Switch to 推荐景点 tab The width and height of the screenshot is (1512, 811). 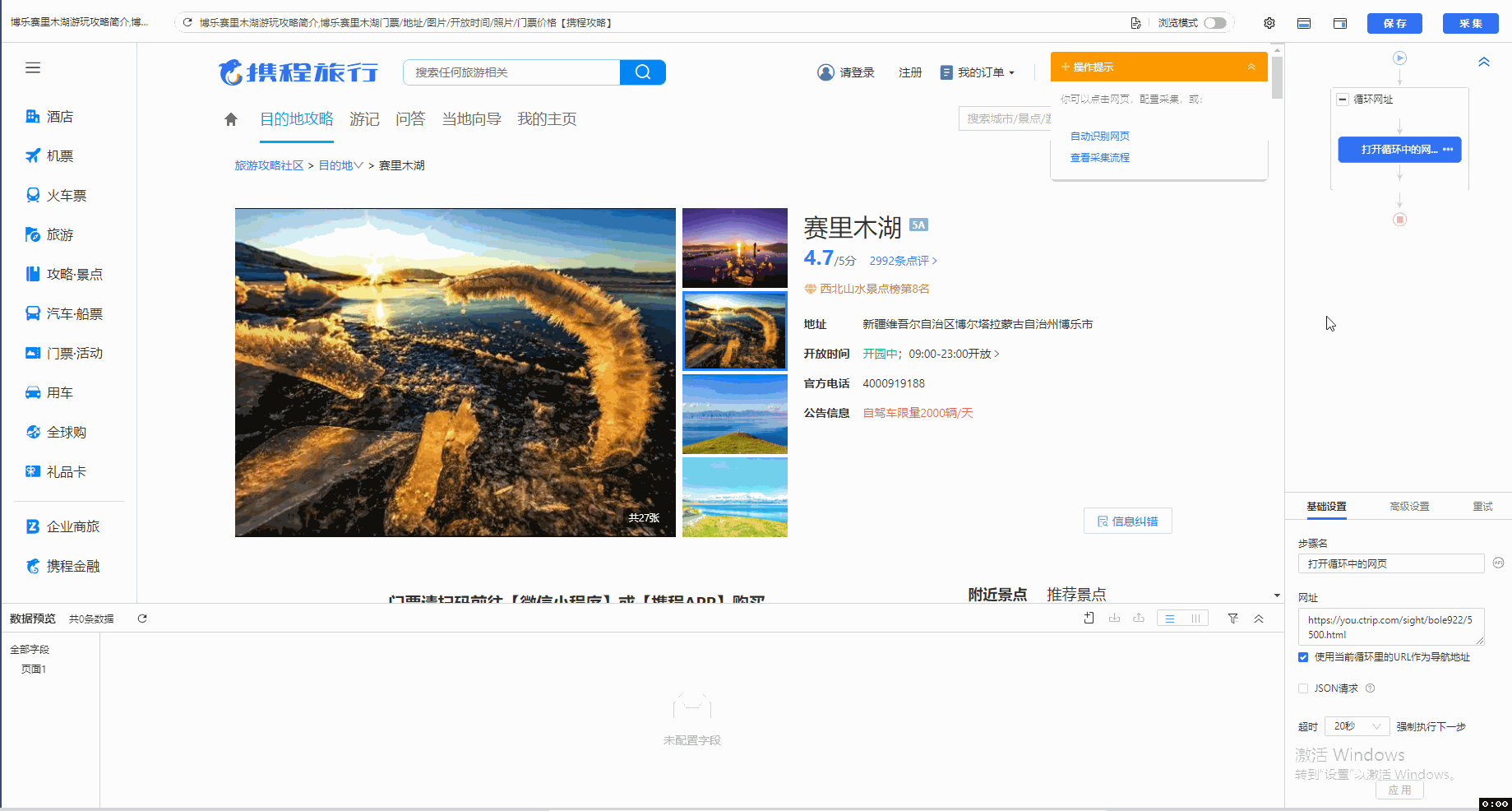click(1076, 594)
